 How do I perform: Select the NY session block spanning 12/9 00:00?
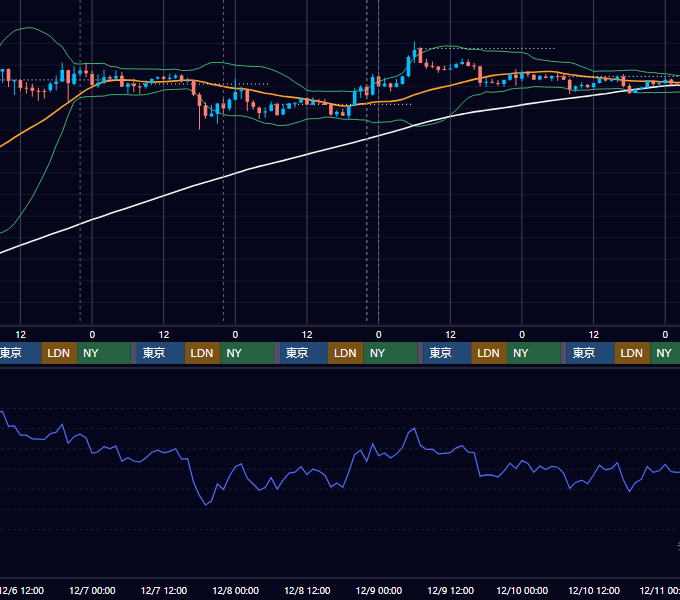tap(390, 353)
